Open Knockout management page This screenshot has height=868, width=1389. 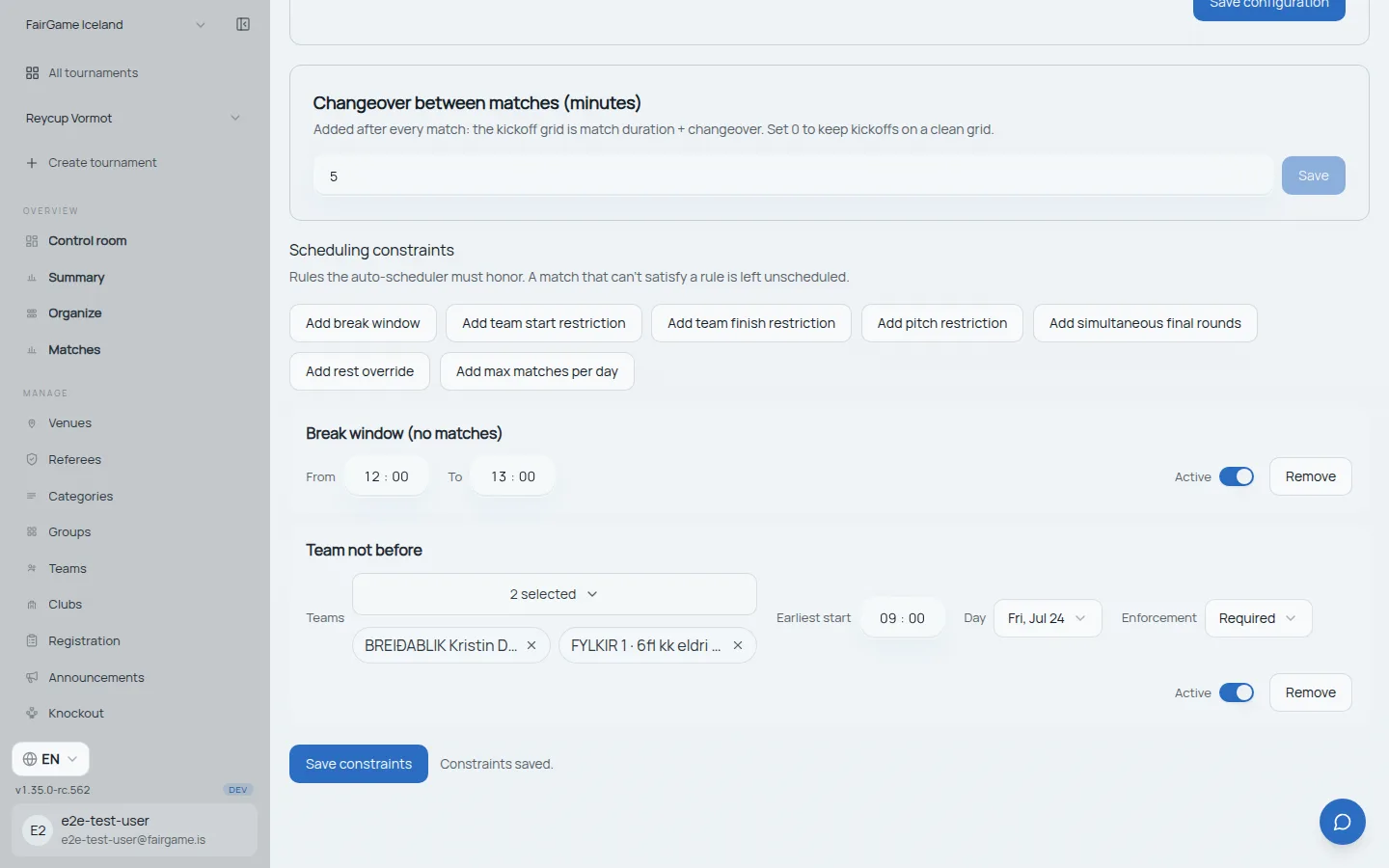[76, 714]
